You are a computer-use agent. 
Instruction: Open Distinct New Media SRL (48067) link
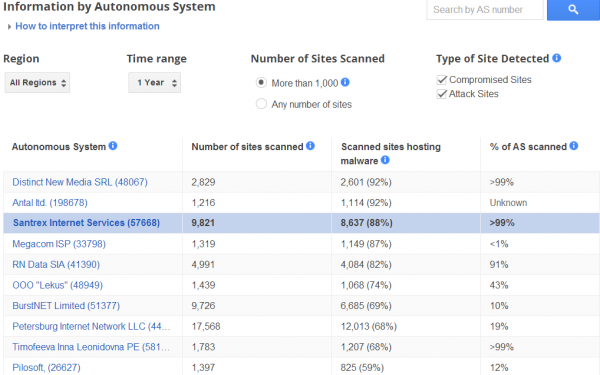pyautogui.click(x=80, y=182)
